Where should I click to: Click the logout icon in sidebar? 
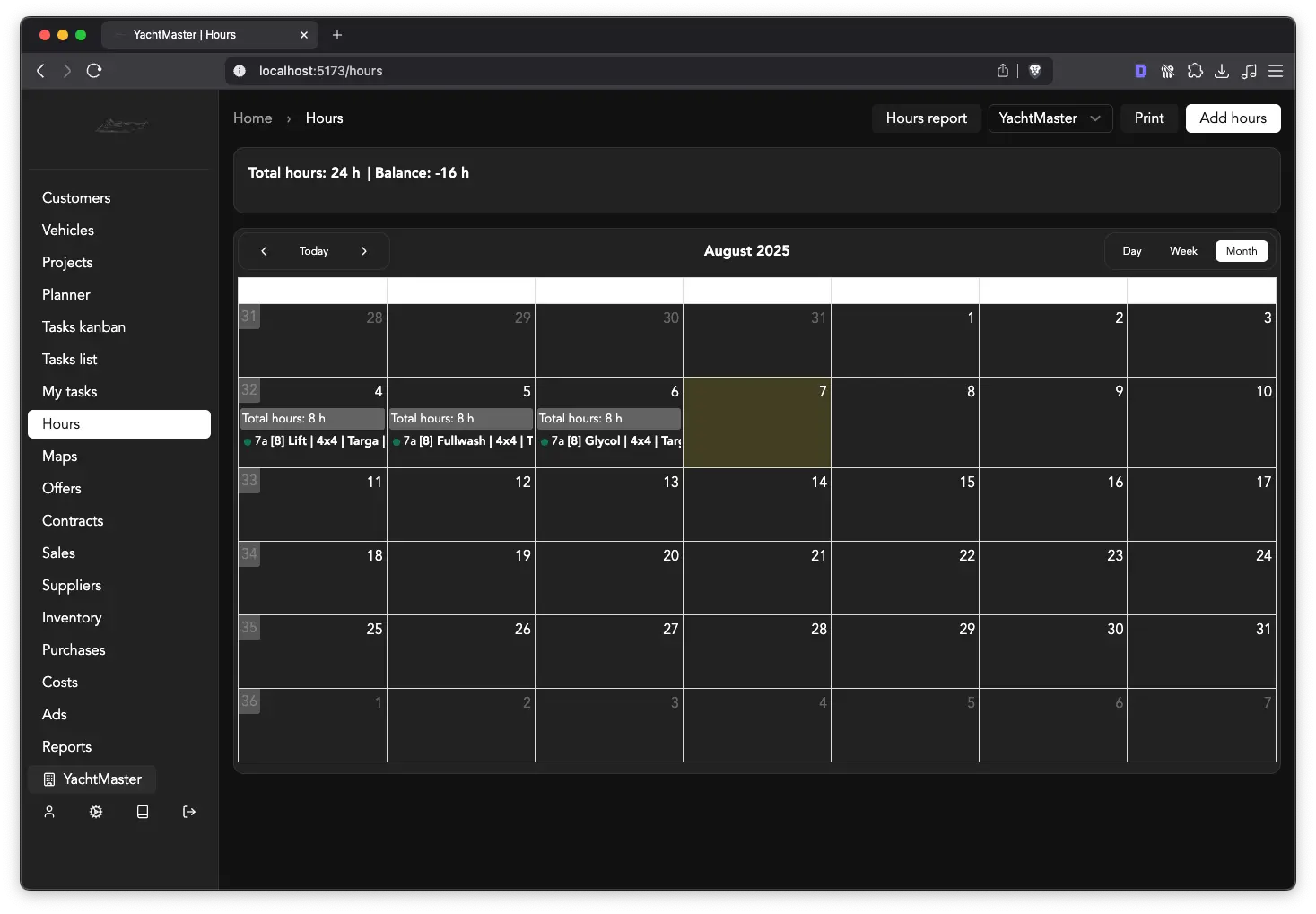point(189,812)
